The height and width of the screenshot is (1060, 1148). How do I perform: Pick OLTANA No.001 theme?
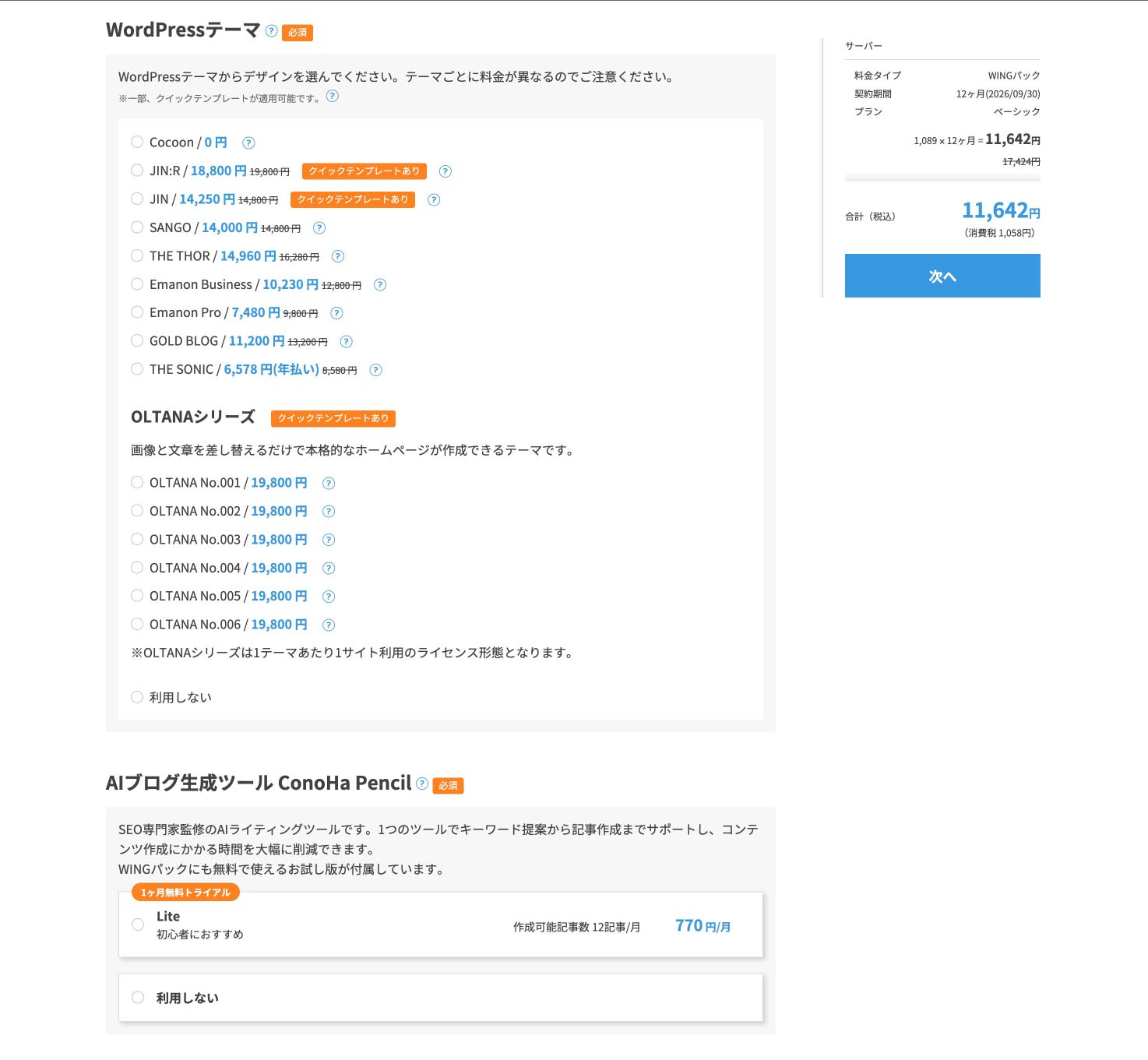137,482
